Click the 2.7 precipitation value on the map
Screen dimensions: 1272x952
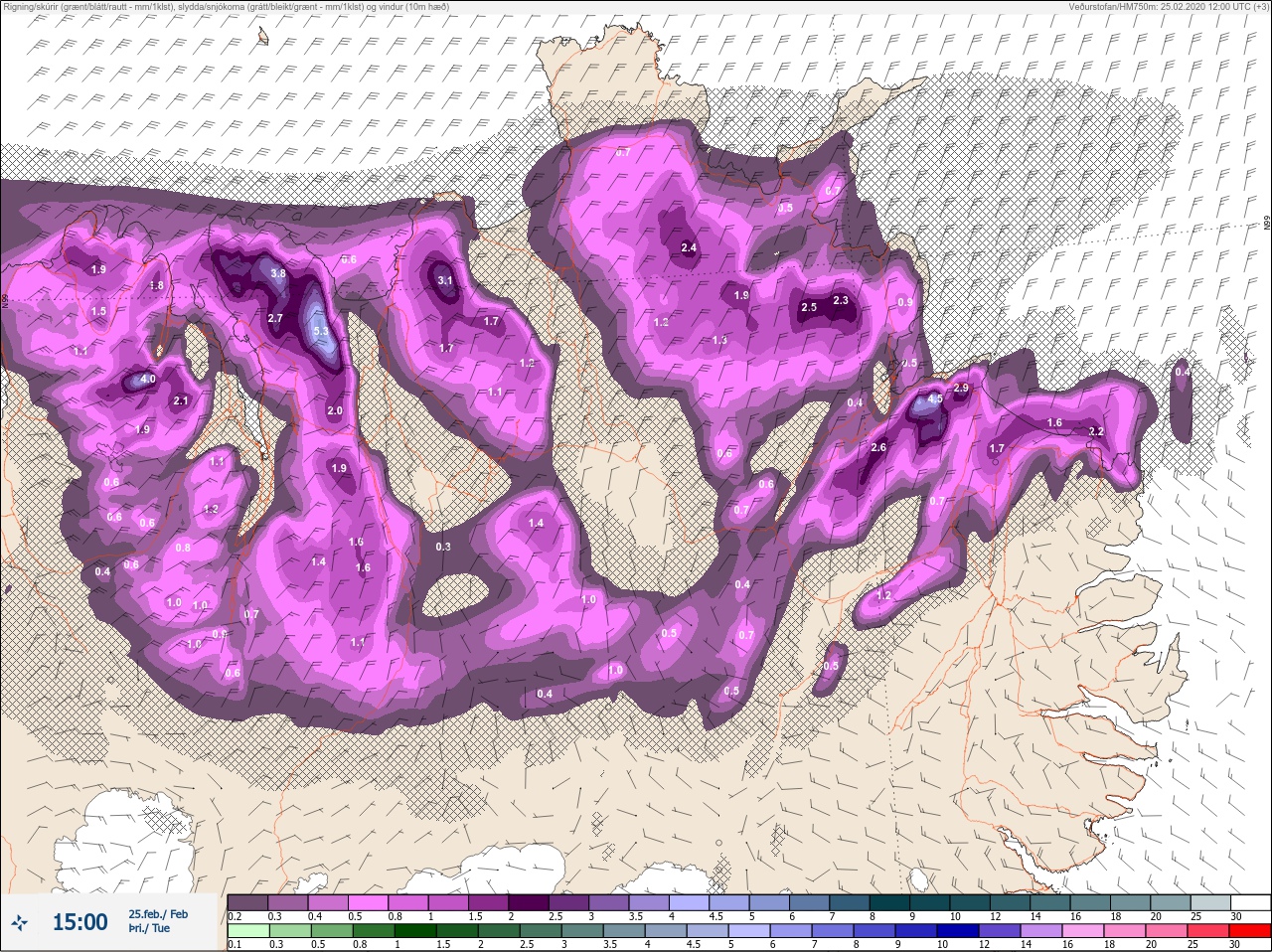point(275,318)
